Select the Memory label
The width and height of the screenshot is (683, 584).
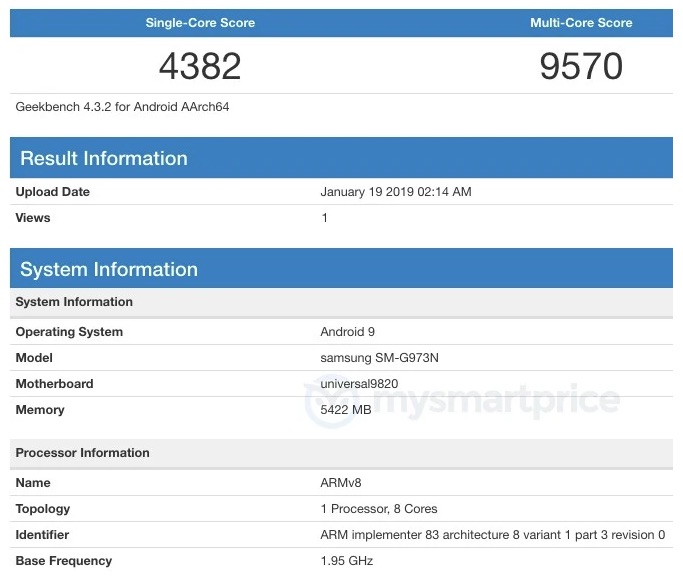pyautogui.click(x=40, y=410)
